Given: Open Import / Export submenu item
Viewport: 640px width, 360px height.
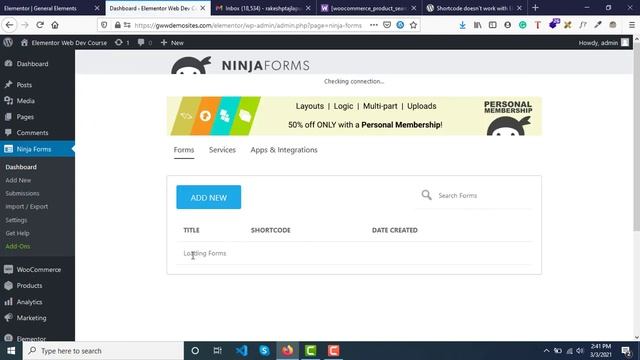Looking at the screenshot, I should pos(27,207).
